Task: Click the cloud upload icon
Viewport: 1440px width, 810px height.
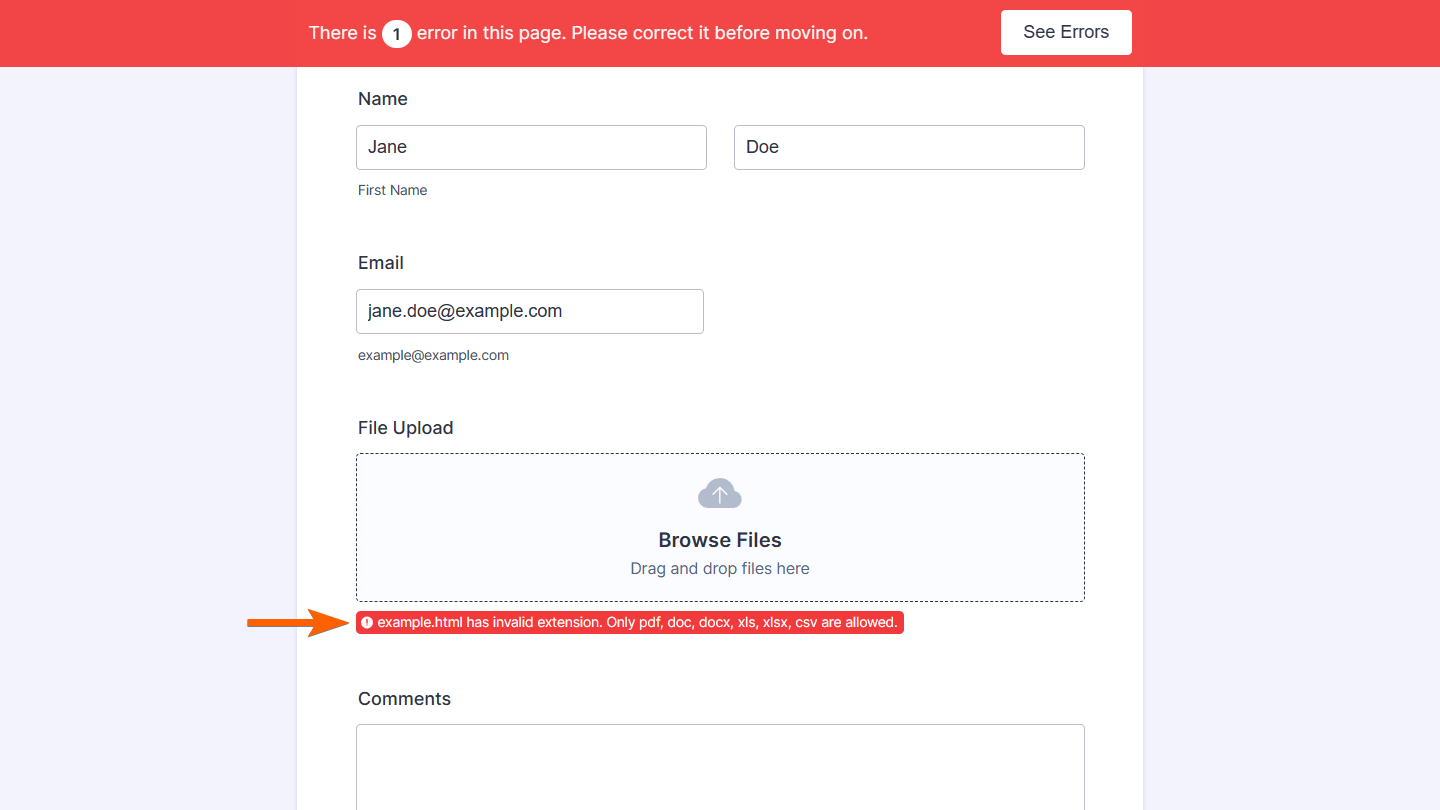Action: (720, 494)
